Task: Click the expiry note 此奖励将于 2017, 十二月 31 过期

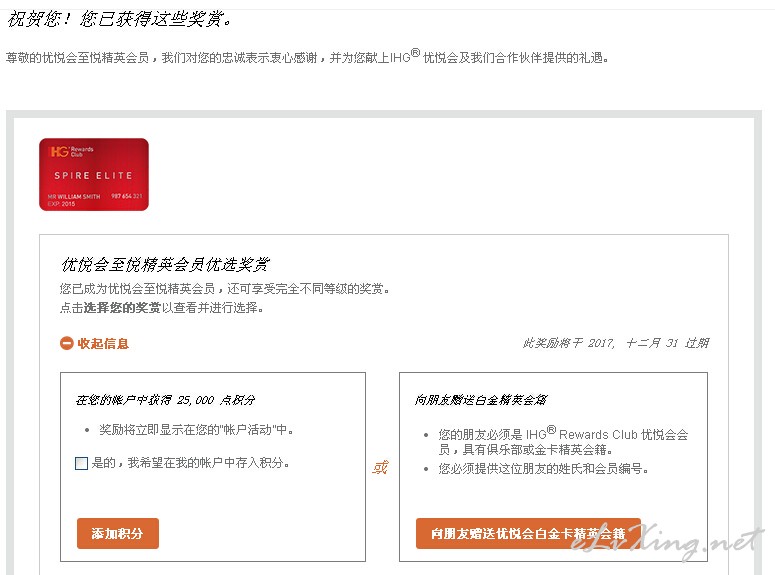Action: (x=616, y=343)
